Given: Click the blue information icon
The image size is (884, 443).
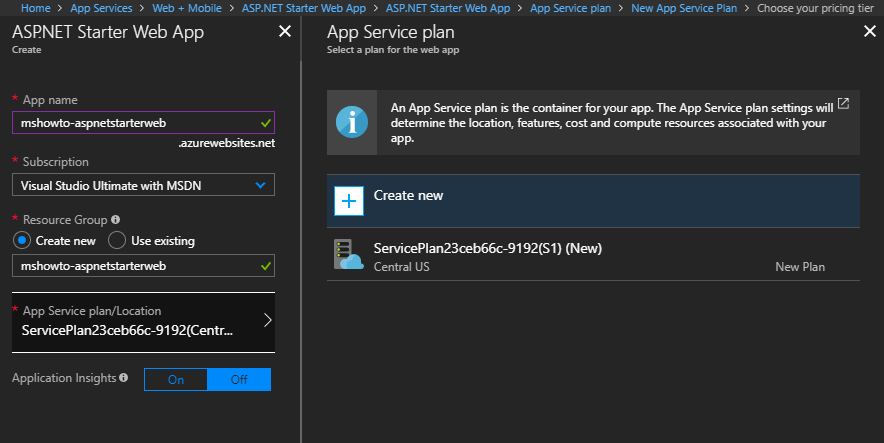Looking at the screenshot, I should pyautogui.click(x=352, y=122).
